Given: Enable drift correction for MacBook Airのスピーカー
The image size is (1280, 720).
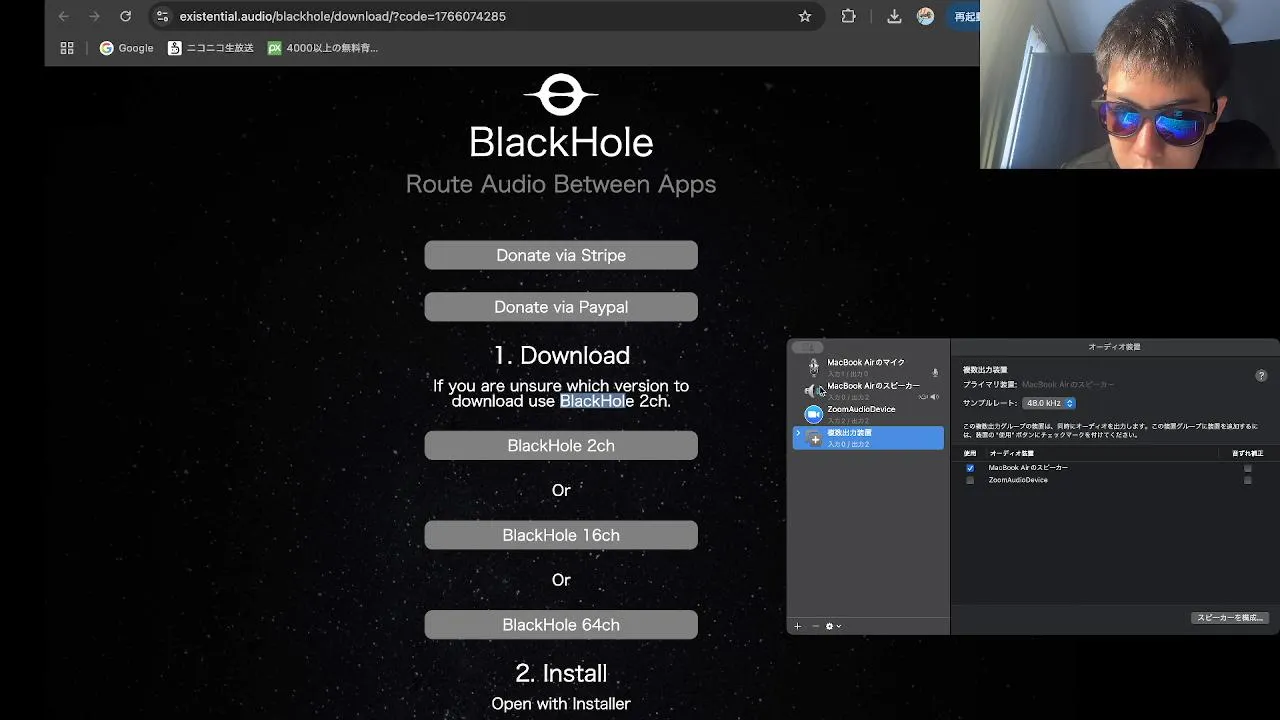Looking at the screenshot, I should [1247, 468].
